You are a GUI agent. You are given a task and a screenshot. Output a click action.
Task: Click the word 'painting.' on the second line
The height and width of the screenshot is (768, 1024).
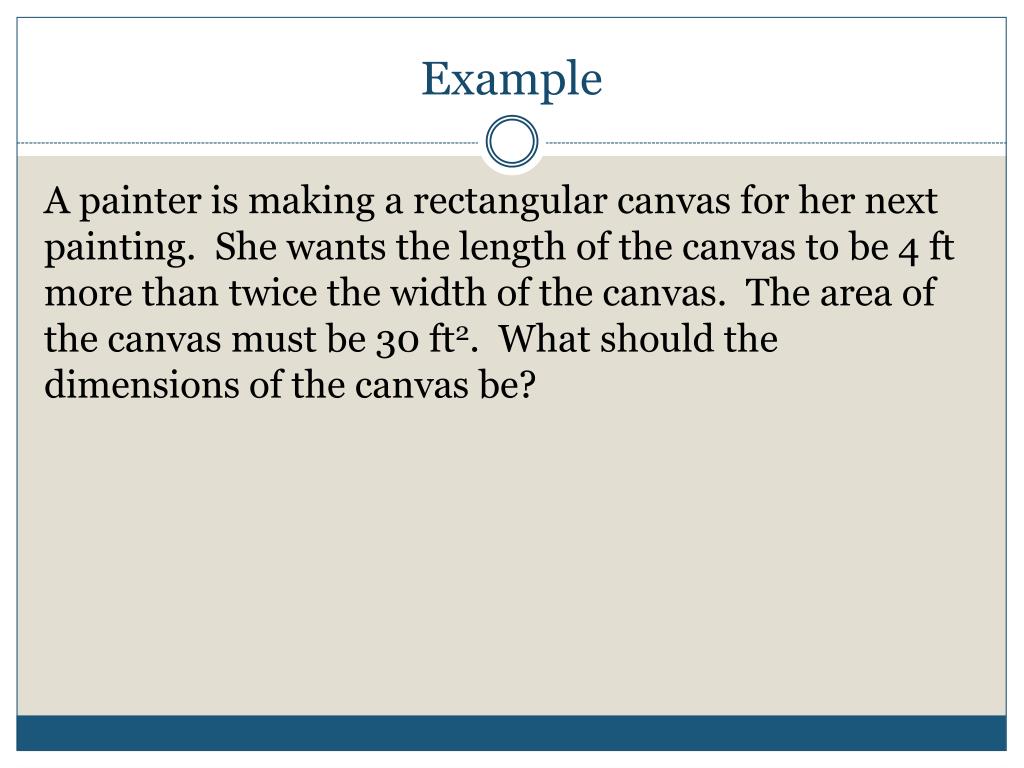(120, 248)
